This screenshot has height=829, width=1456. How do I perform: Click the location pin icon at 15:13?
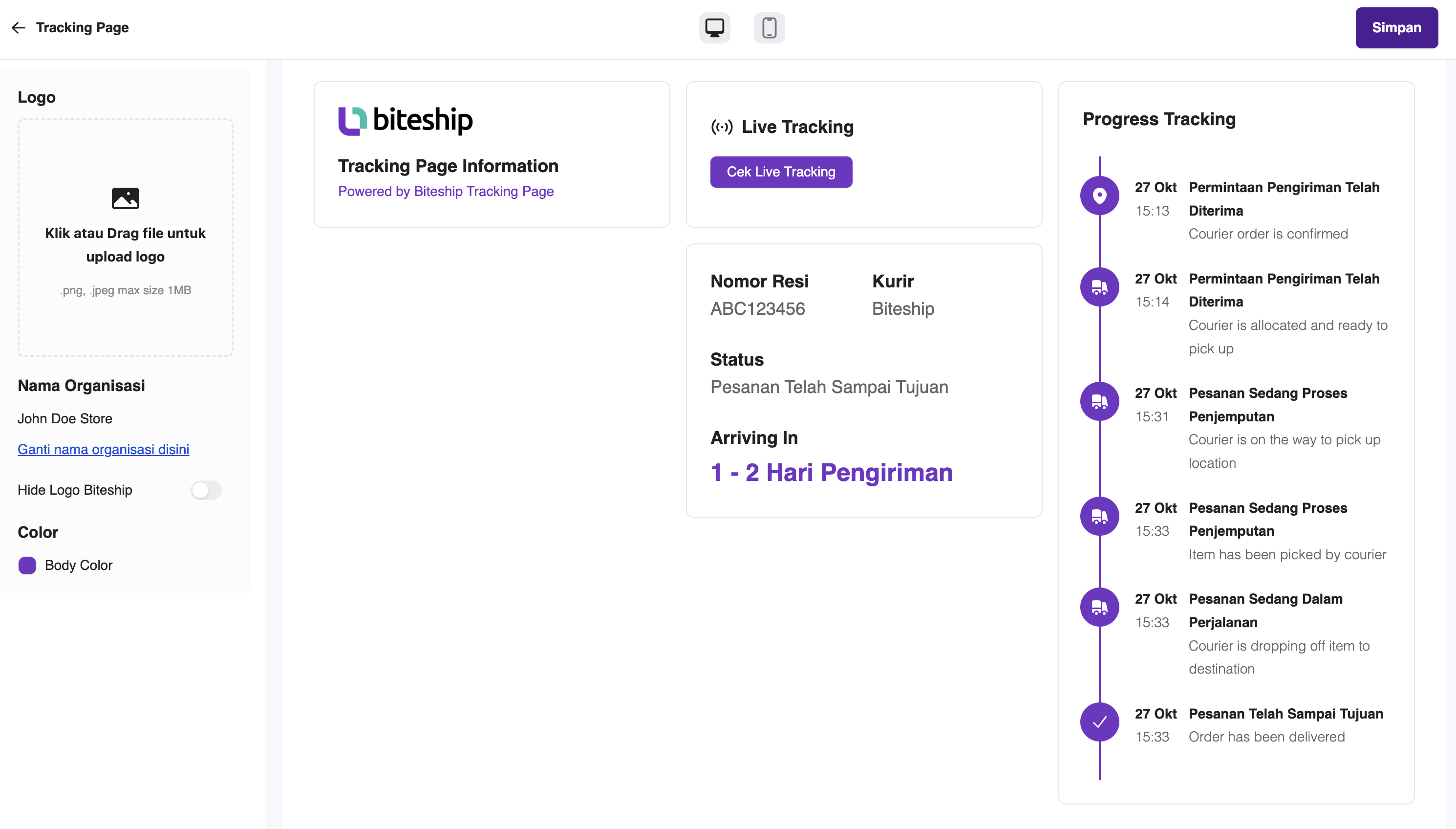[x=1100, y=196]
